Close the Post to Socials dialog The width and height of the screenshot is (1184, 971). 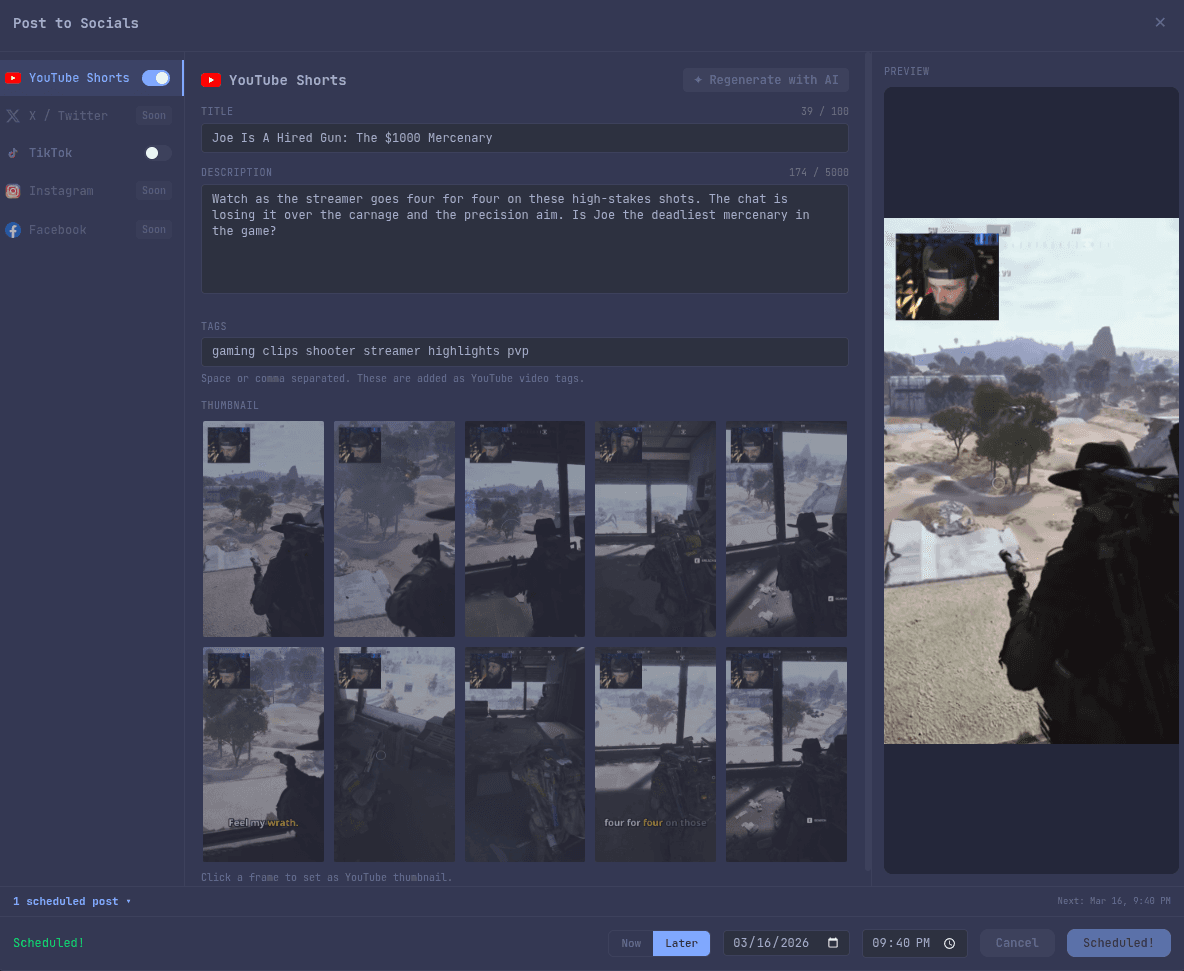tap(1160, 23)
